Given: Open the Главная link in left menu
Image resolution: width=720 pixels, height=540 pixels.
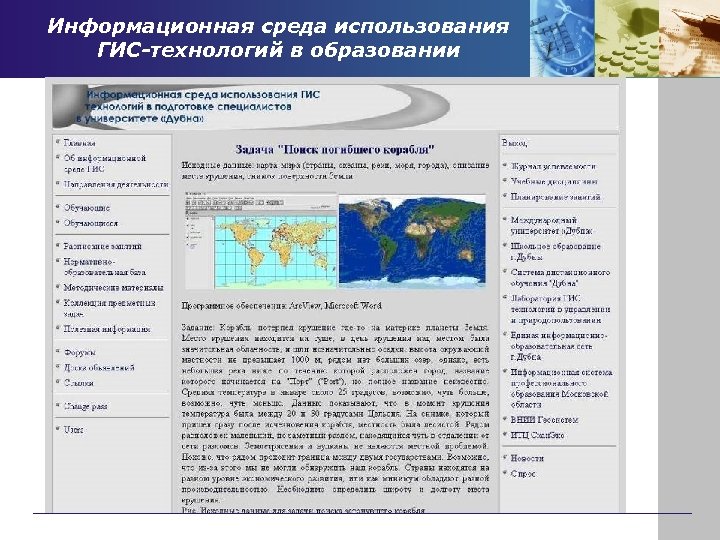Looking at the screenshot, I should [x=79, y=143].
